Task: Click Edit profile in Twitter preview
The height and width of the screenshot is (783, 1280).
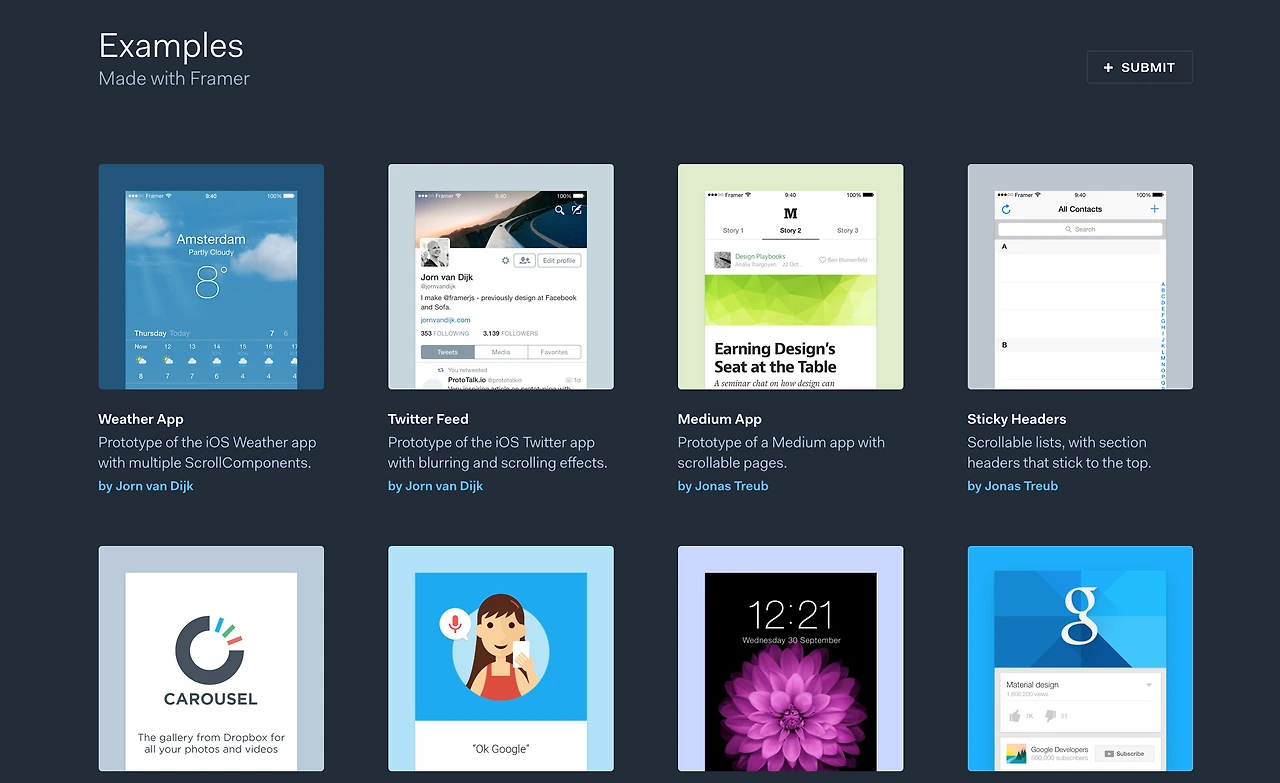Action: coord(559,260)
